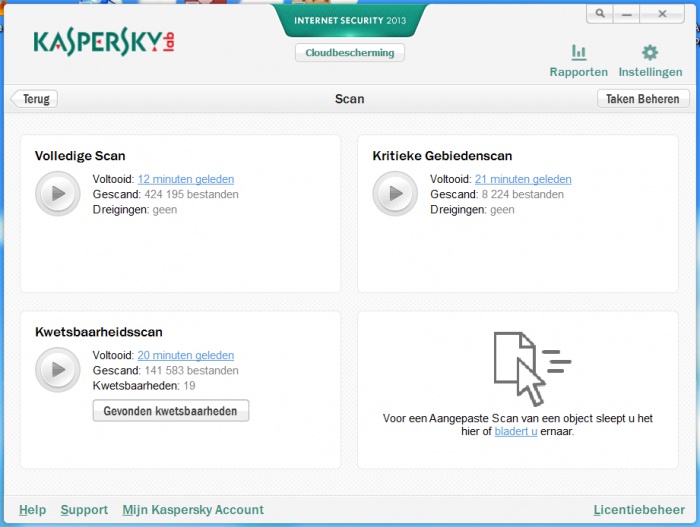Click the 'Kritieke Gebiedenscan' heading
This screenshot has height=527, width=700.
pos(442,156)
